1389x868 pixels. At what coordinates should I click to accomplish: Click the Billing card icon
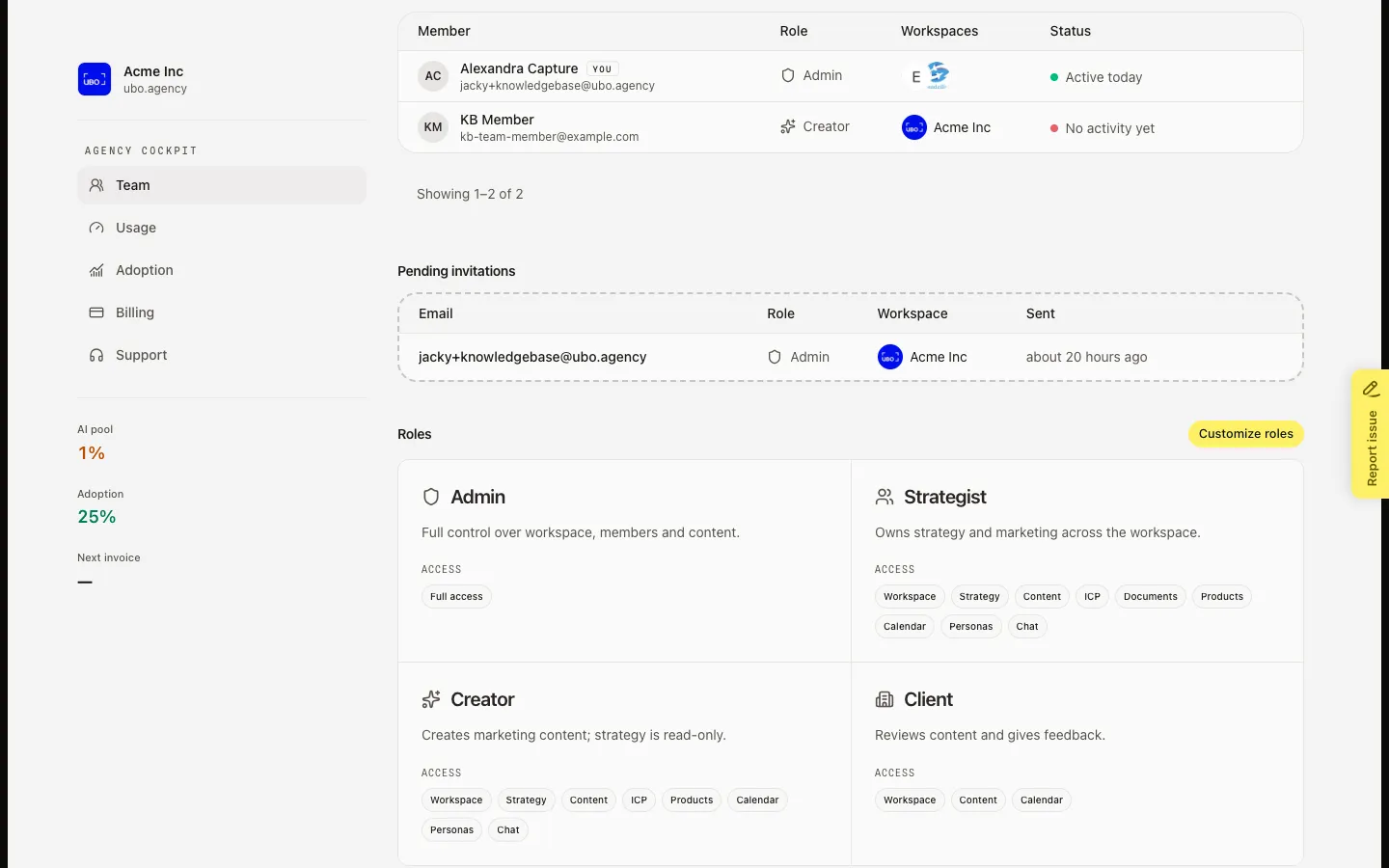[x=96, y=312]
